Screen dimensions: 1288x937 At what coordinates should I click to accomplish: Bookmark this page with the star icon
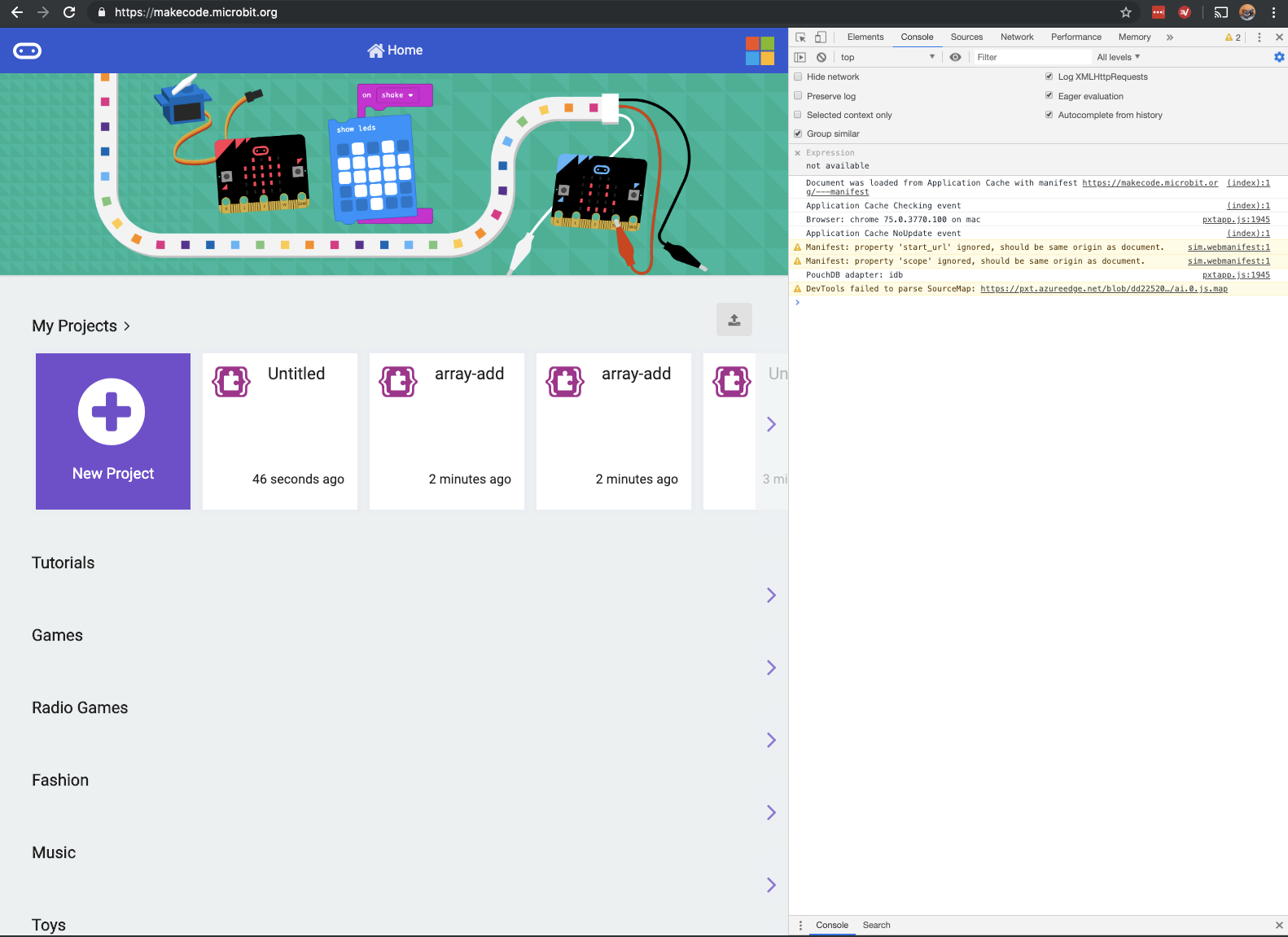1126,12
